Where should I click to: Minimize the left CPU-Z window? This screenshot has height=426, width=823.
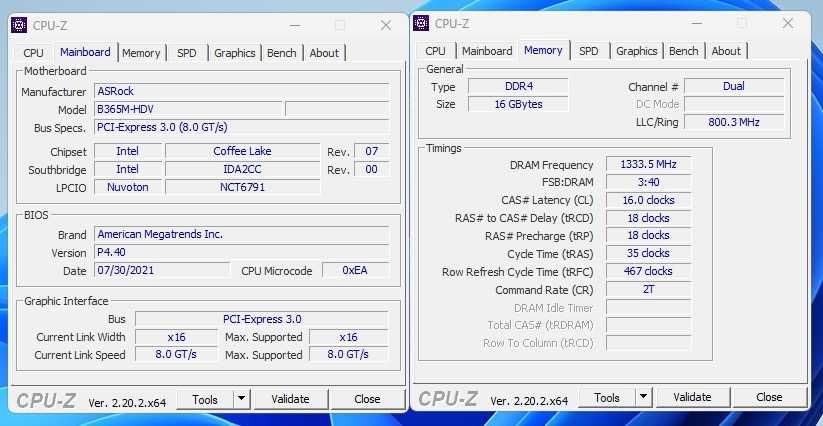point(295,25)
